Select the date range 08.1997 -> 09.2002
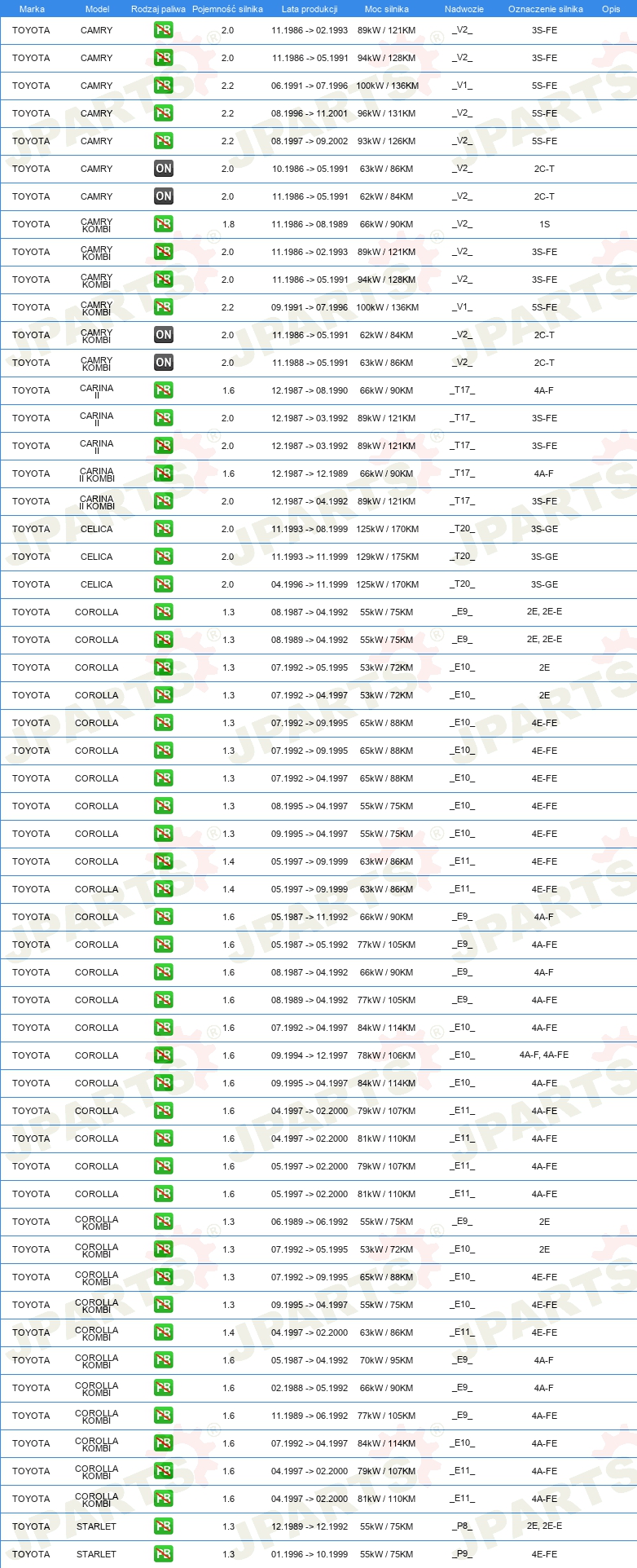 pos(310,141)
